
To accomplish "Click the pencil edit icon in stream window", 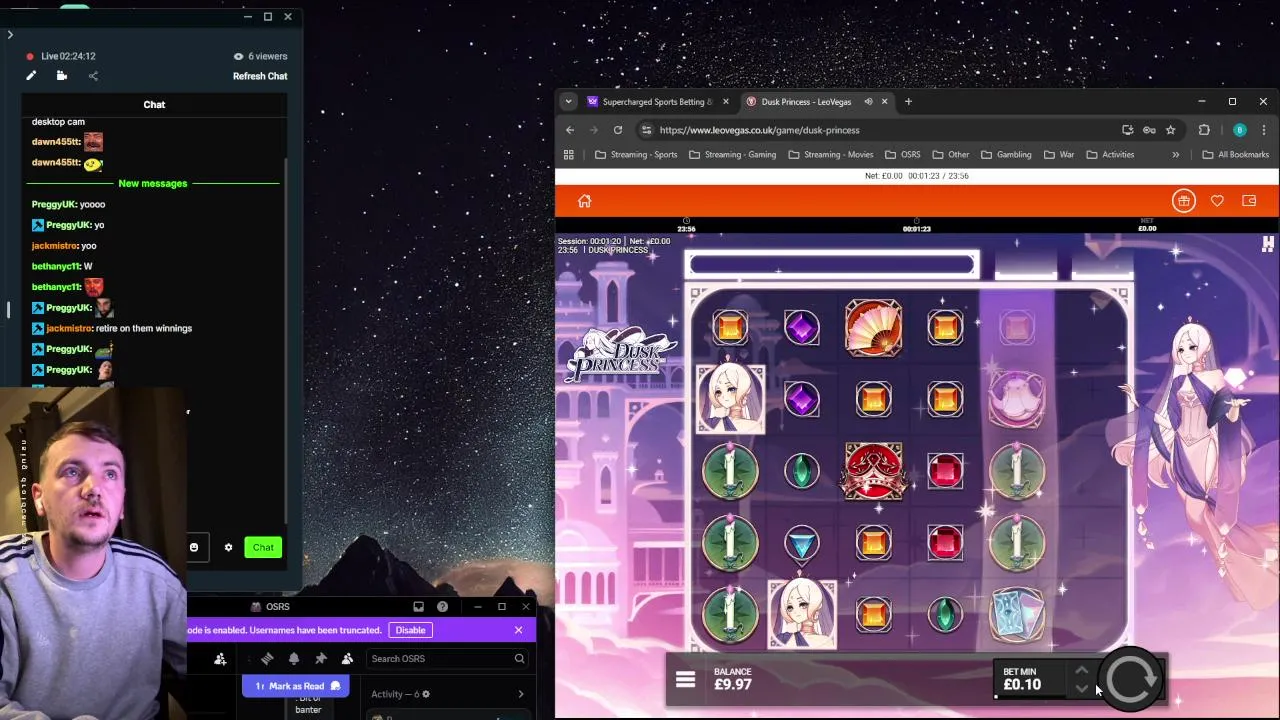I will [x=31, y=76].
